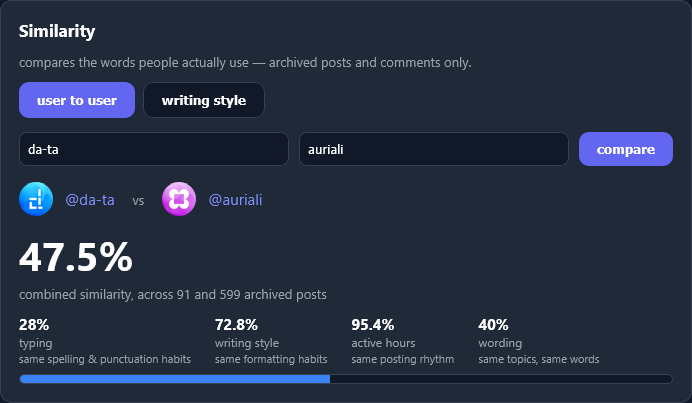Click the pink auriali avatar icon
Image resolution: width=692 pixels, height=403 pixels.
(179, 199)
